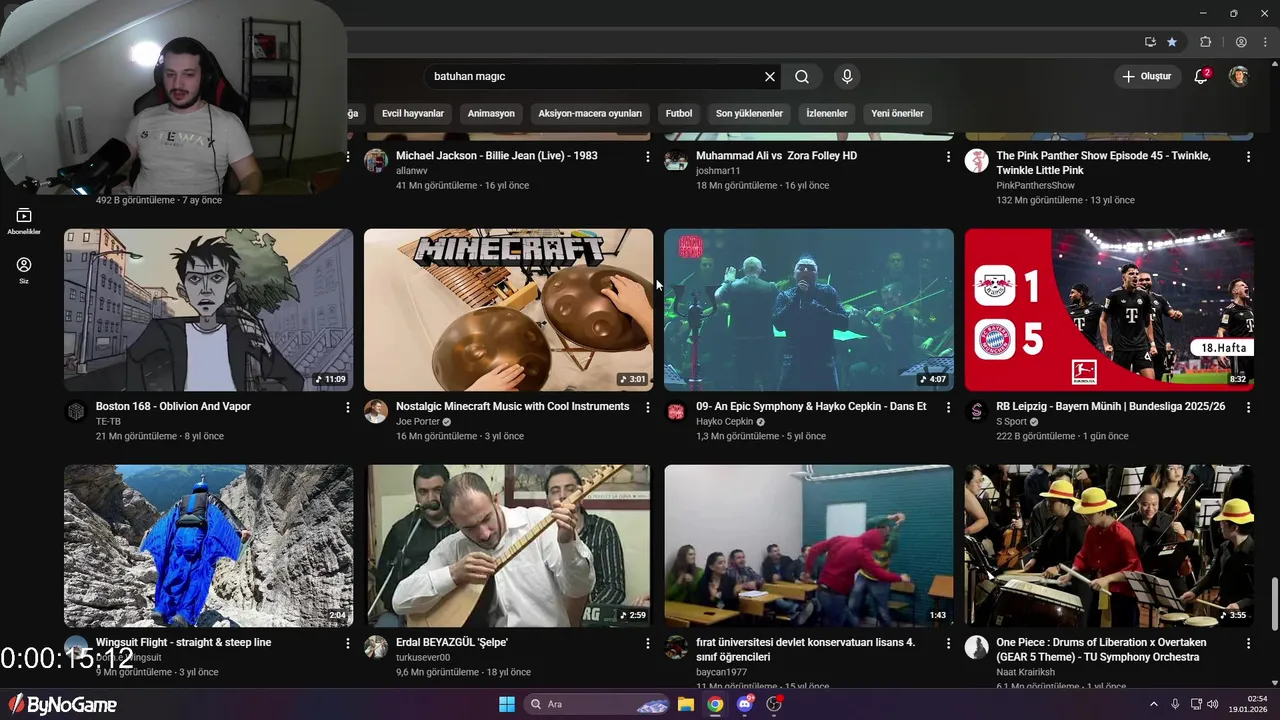Play the RB Leipzig 1-5 thumbnail

point(1109,310)
